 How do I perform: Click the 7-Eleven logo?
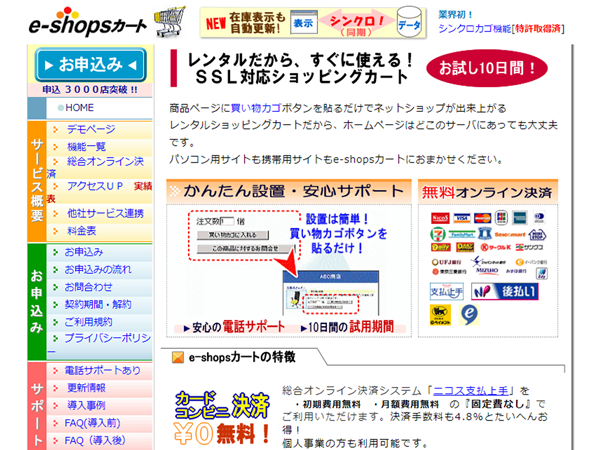tap(437, 234)
